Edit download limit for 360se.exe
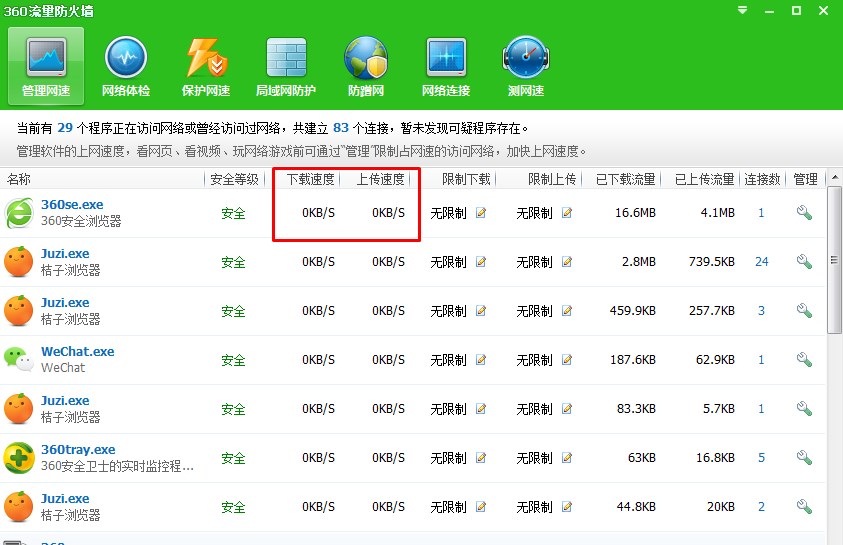The image size is (843, 545). point(481,213)
